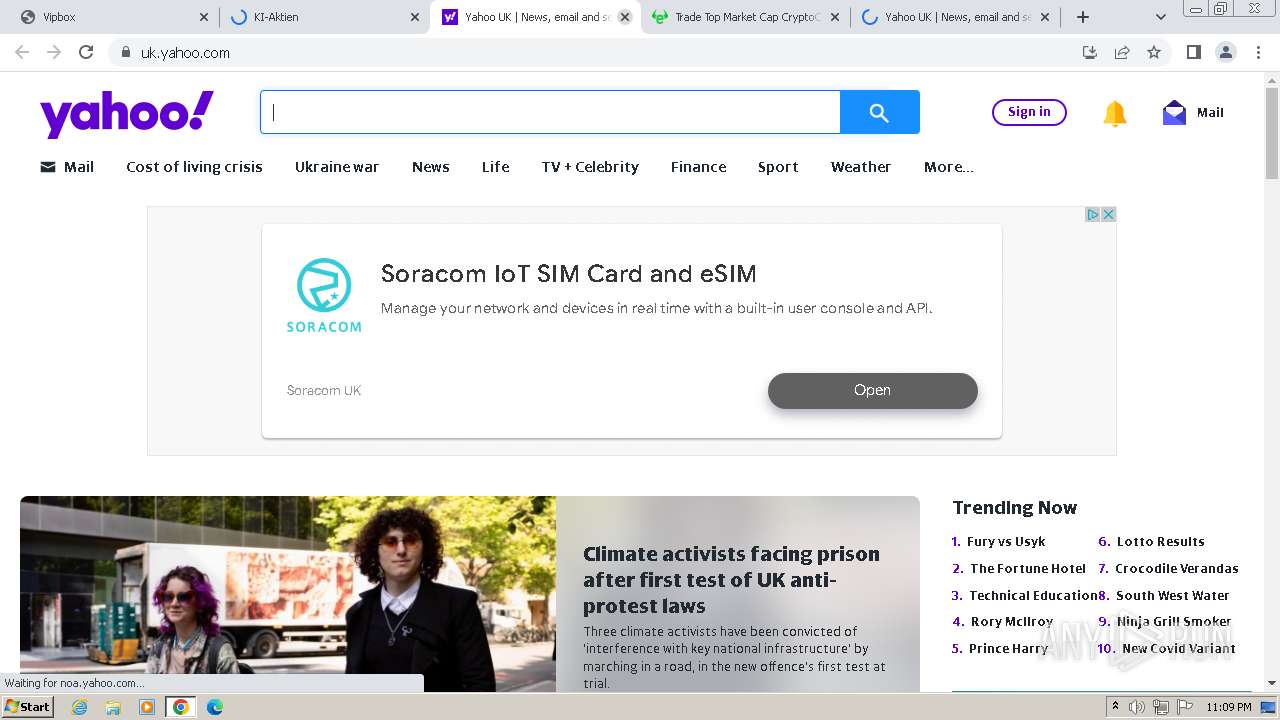
Task: Click the padlock site info icon
Action: tap(125, 52)
